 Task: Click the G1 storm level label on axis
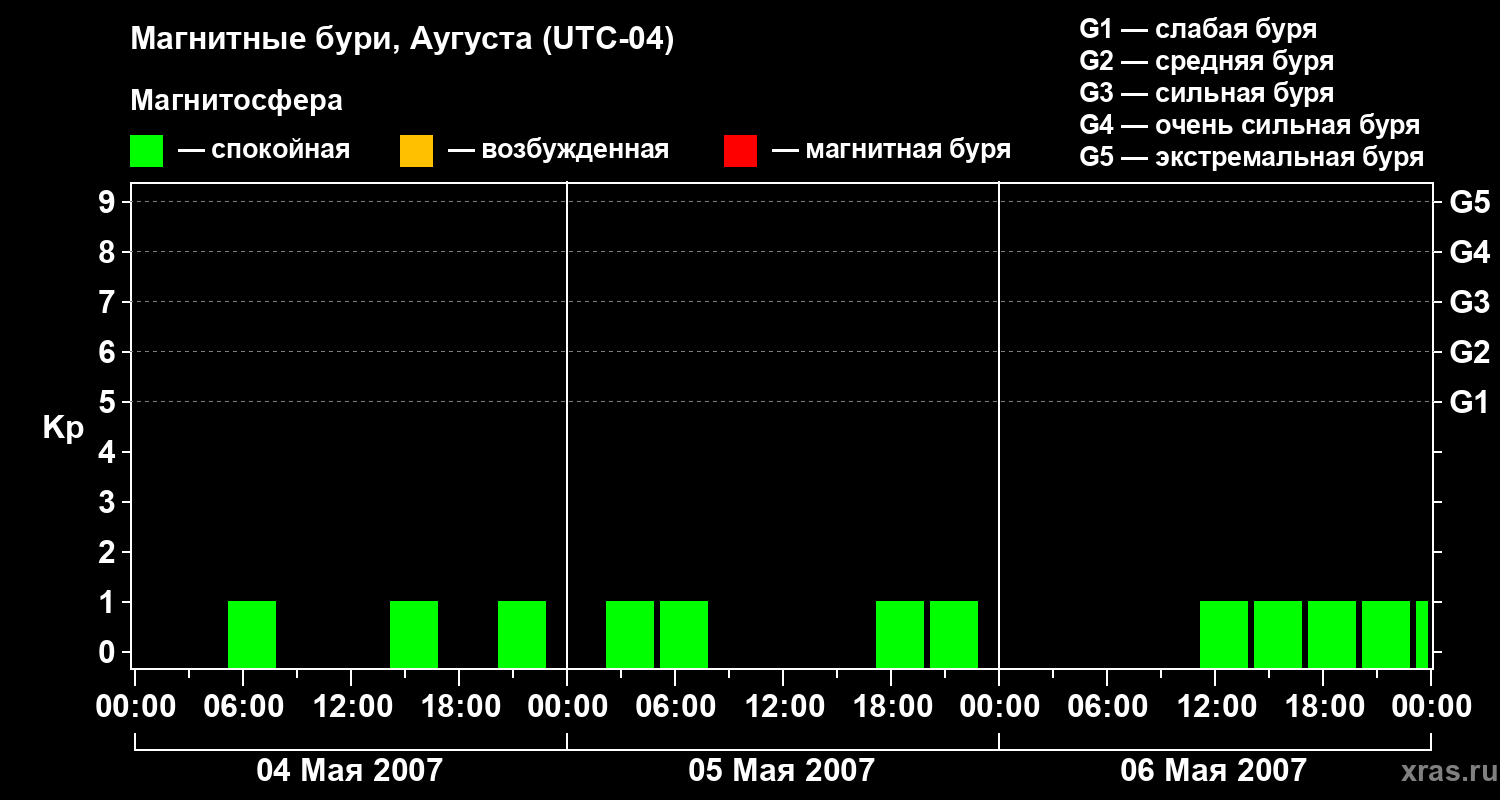click(x=1469, y=402)
